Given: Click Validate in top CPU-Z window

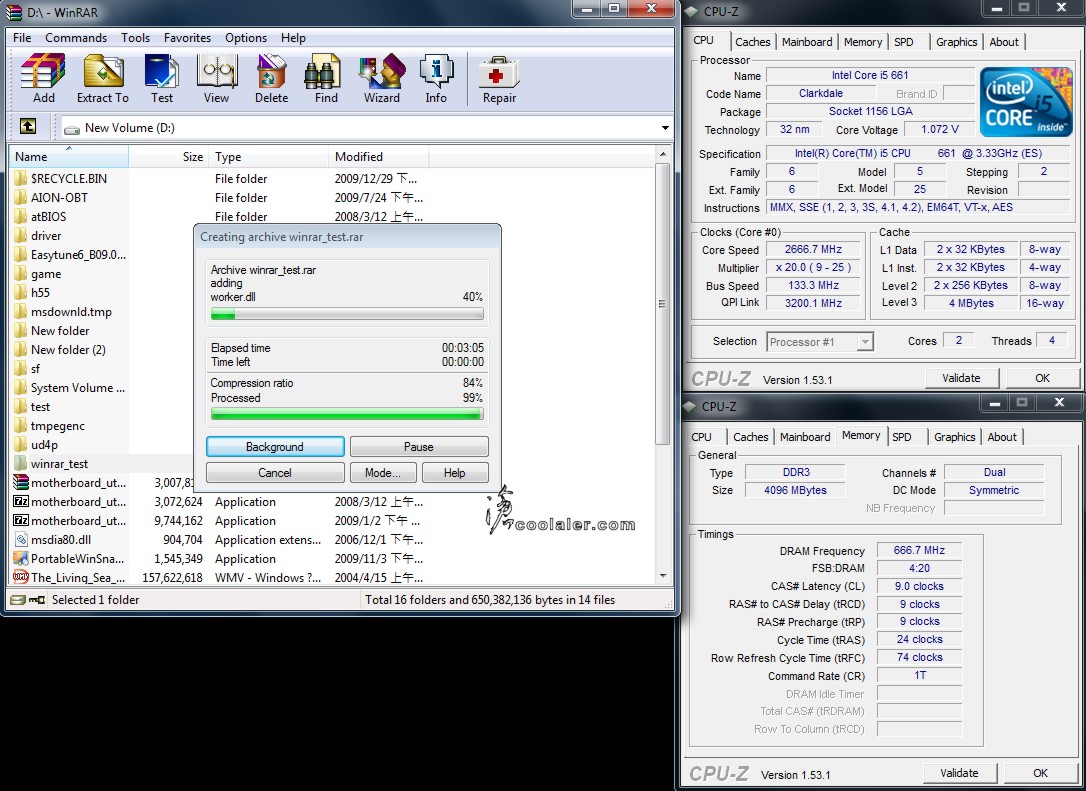Looking at the screenshot, I should 961,378.
